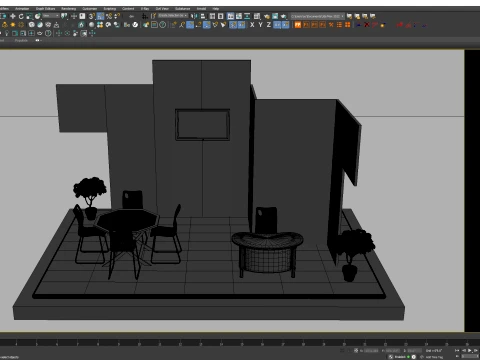Click the V-Ray logo circle icon
Image resolution: width=480 pixels, height=360 pixels.
(x=135, y=24)
